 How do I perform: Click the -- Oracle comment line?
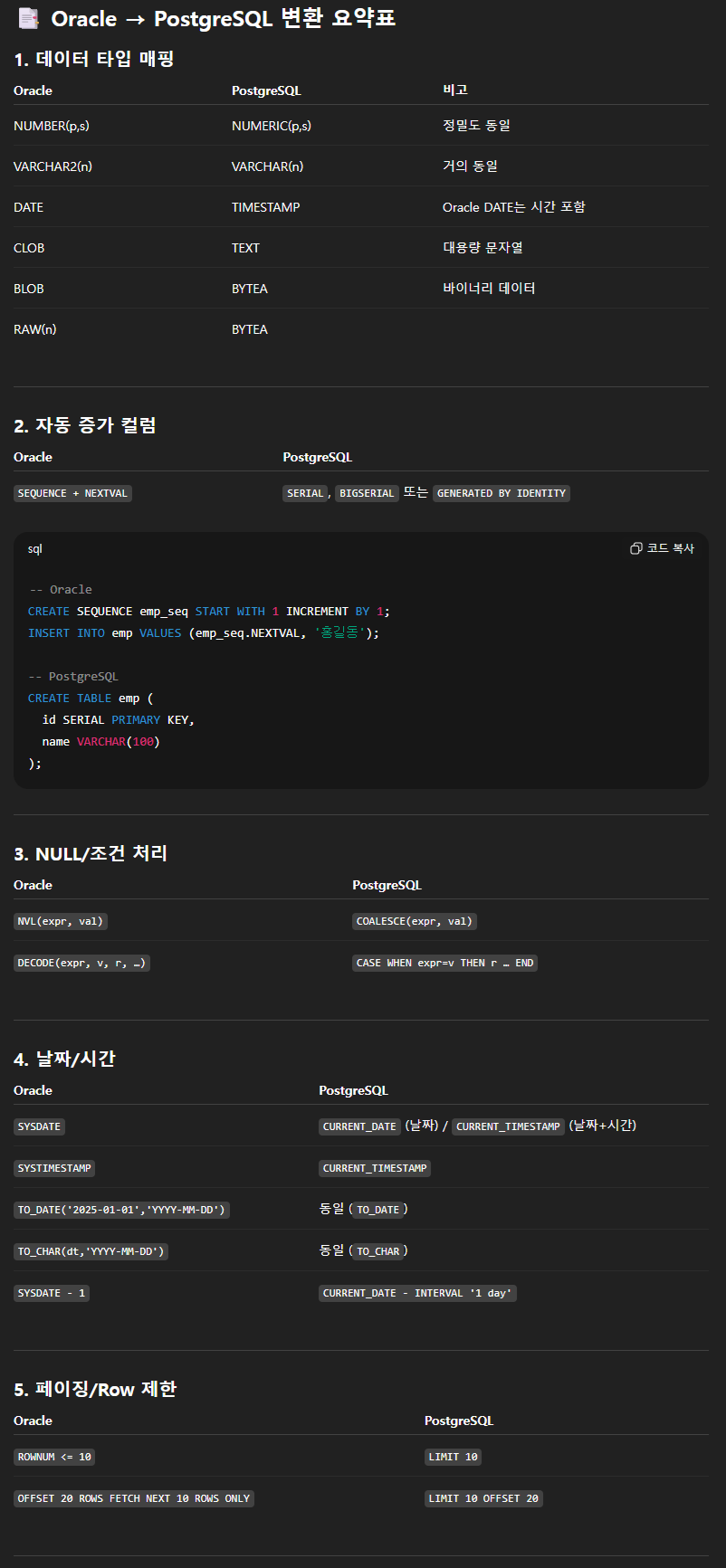click(61, 589)
